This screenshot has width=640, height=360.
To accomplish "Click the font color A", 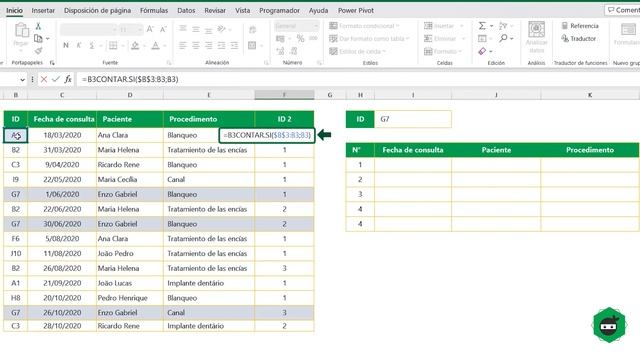I will point(156,45).
